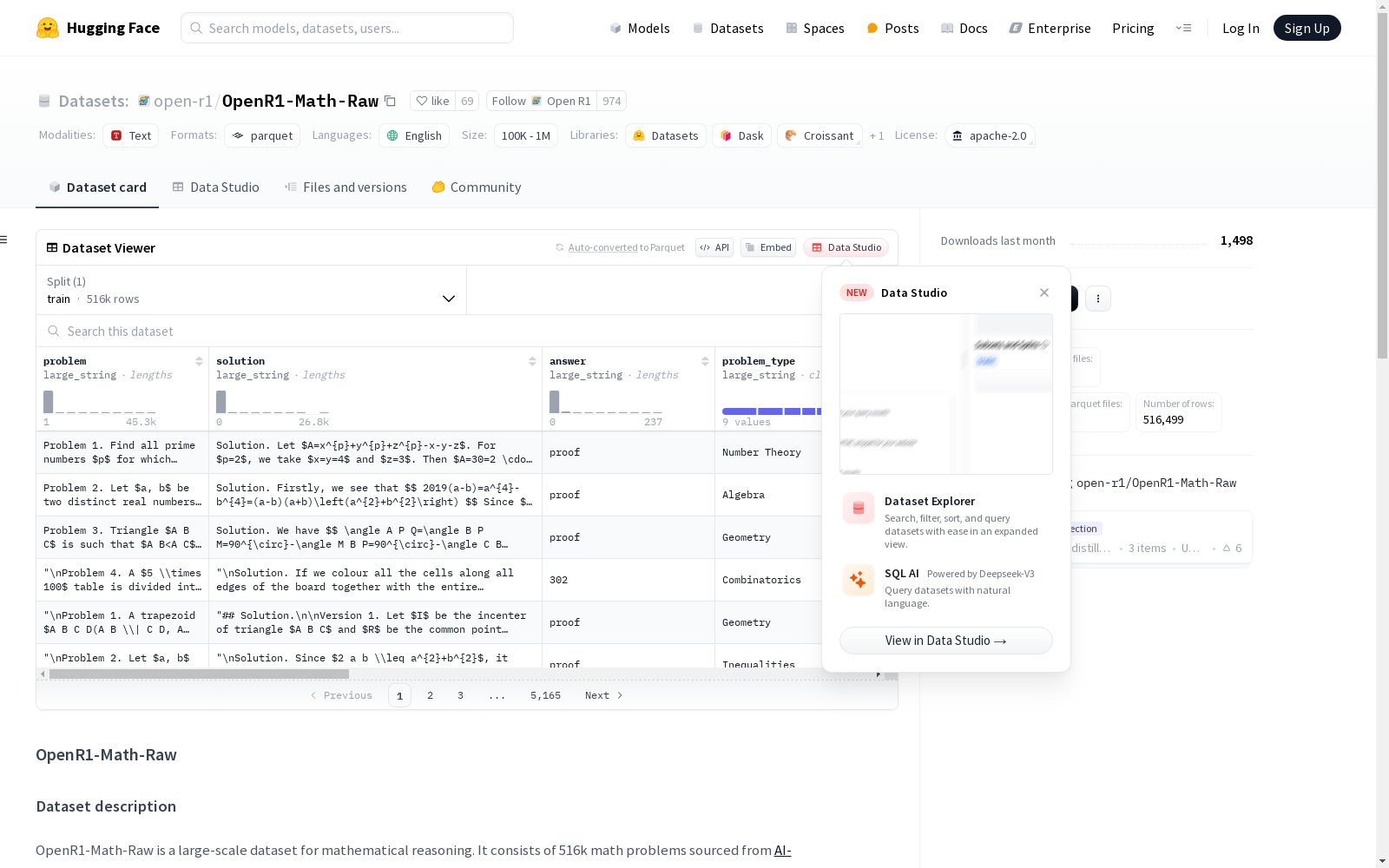The image size is (1389, 868).
Task: Click the open-r1 organization avatar
Action: tap(144, 101)
